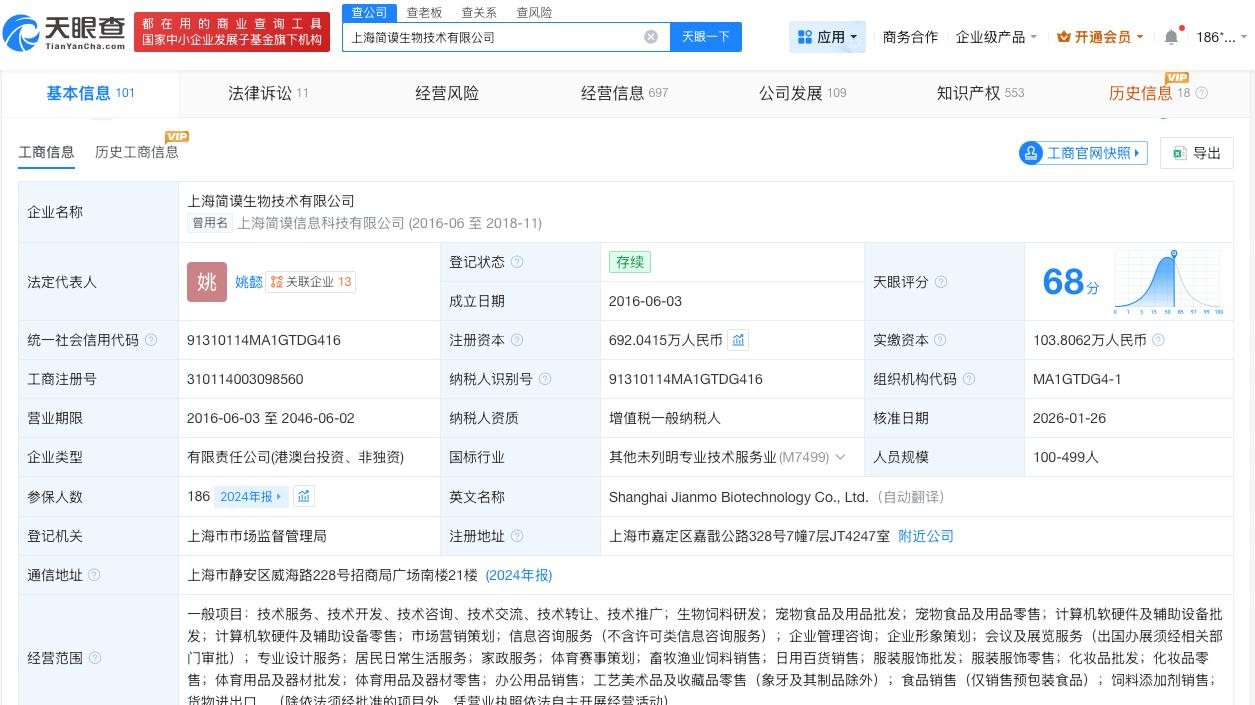The height and width of the screenshot is (705, 1255).
Task: Click inside the company name search field
Action: click(500, 36)
